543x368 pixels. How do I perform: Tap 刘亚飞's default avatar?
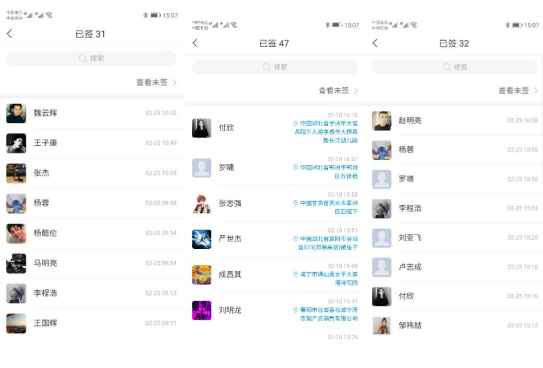tap(382, 238)
